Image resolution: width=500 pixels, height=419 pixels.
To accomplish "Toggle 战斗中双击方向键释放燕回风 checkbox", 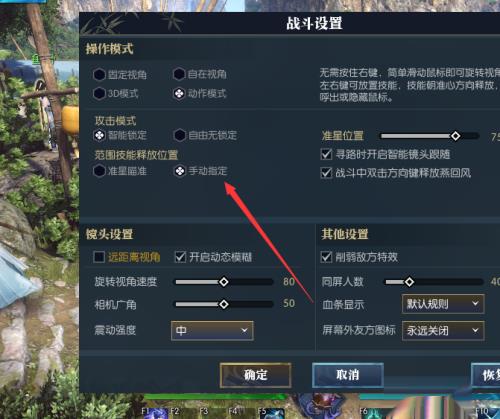I will coord(326,173).
